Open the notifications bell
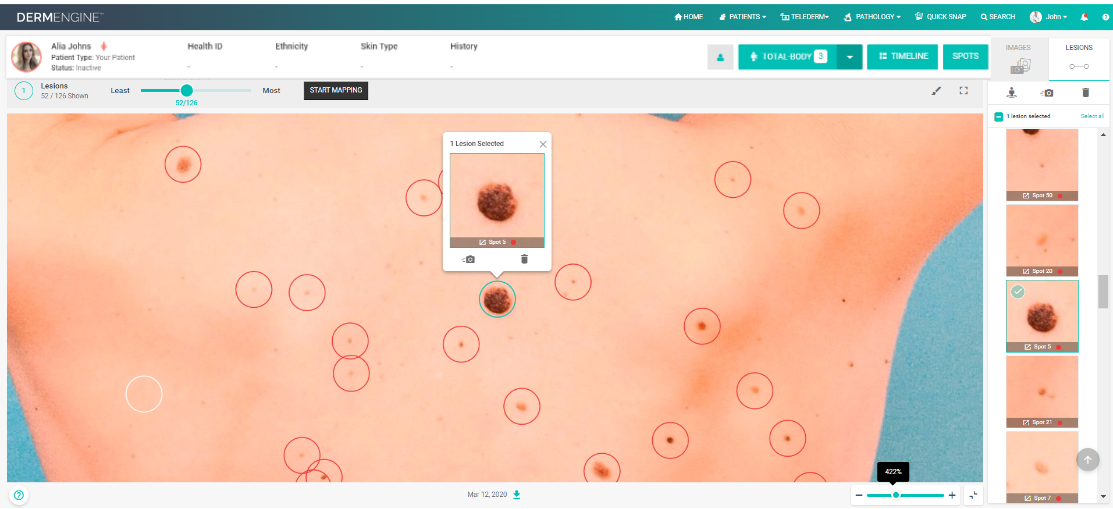The height and width of the screenshot is (509, 1113). coord(1084,16)
